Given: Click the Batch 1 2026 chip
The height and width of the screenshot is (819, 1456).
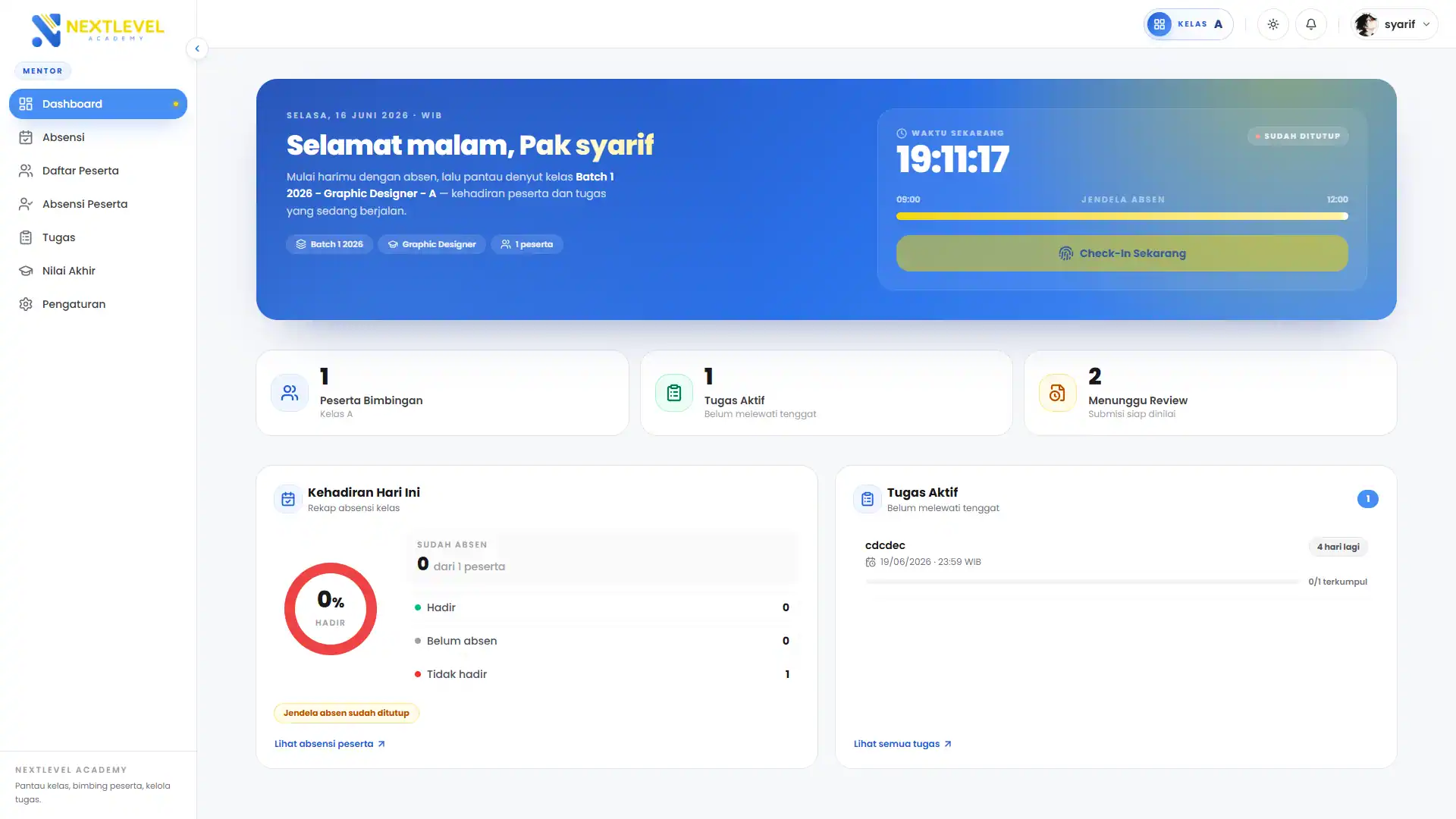Looking at the screenshot, I should [x=329, y=244].
